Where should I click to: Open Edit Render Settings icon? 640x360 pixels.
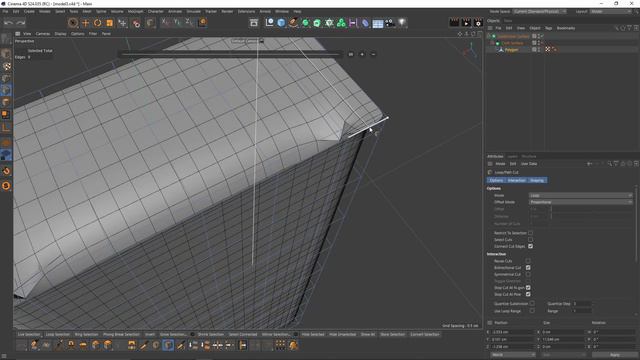coord(478,23)
